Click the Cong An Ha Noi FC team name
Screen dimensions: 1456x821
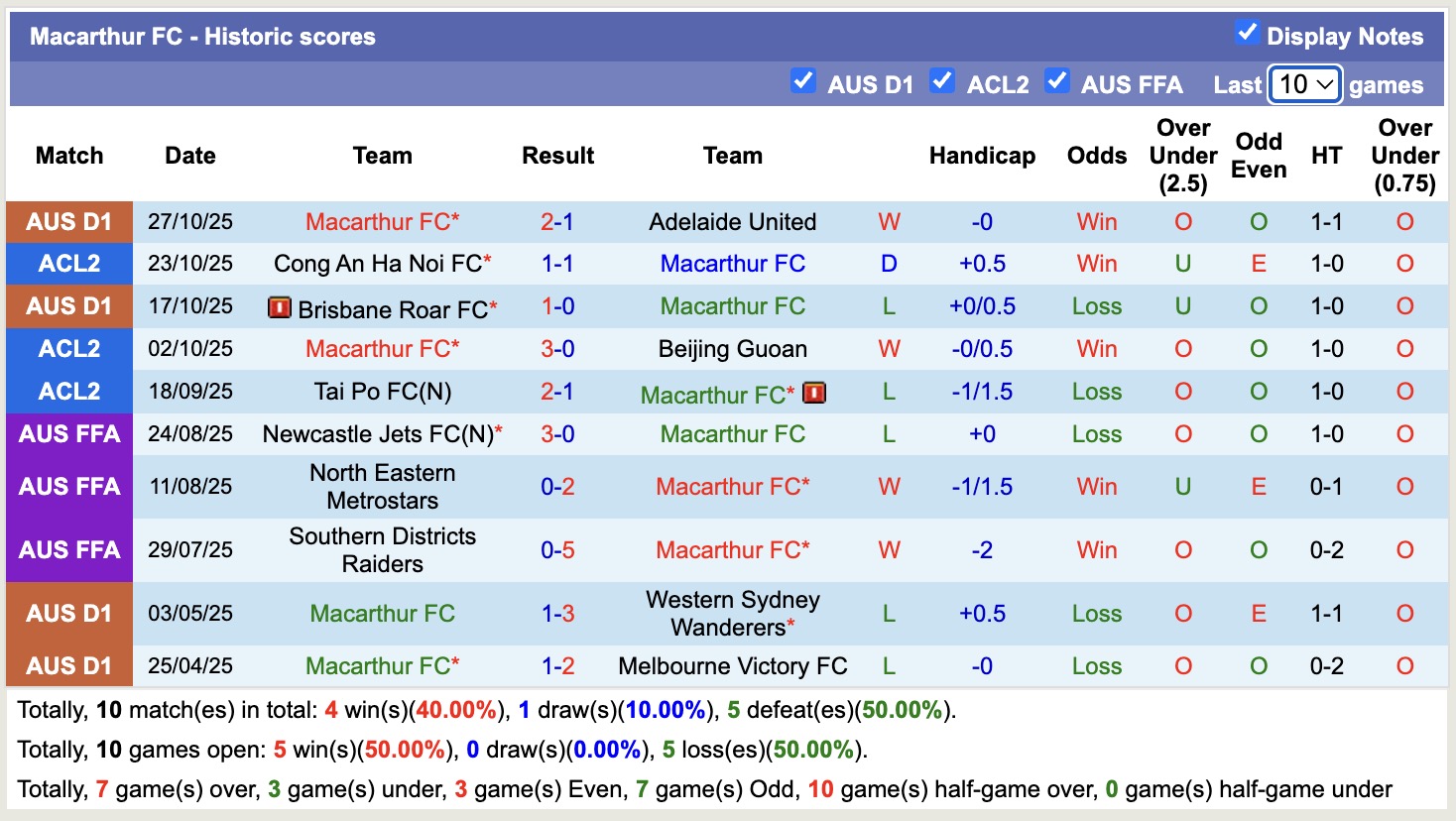coord(380,264)
